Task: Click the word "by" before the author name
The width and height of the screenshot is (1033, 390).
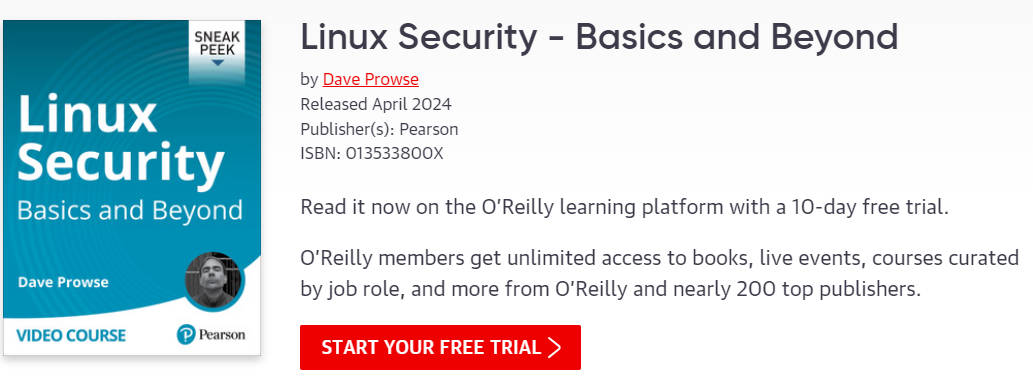Action: [x=309, y=80]
